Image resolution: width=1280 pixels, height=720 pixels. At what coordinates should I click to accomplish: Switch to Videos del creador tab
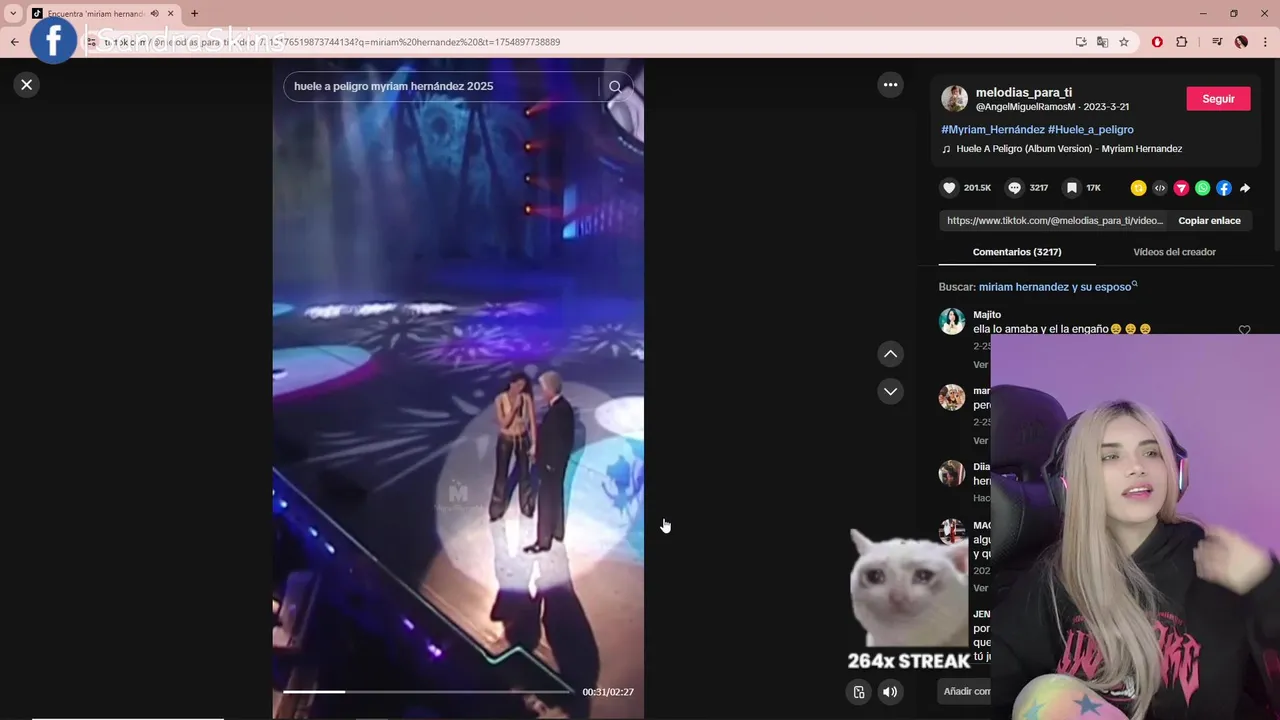point(1174,252)
